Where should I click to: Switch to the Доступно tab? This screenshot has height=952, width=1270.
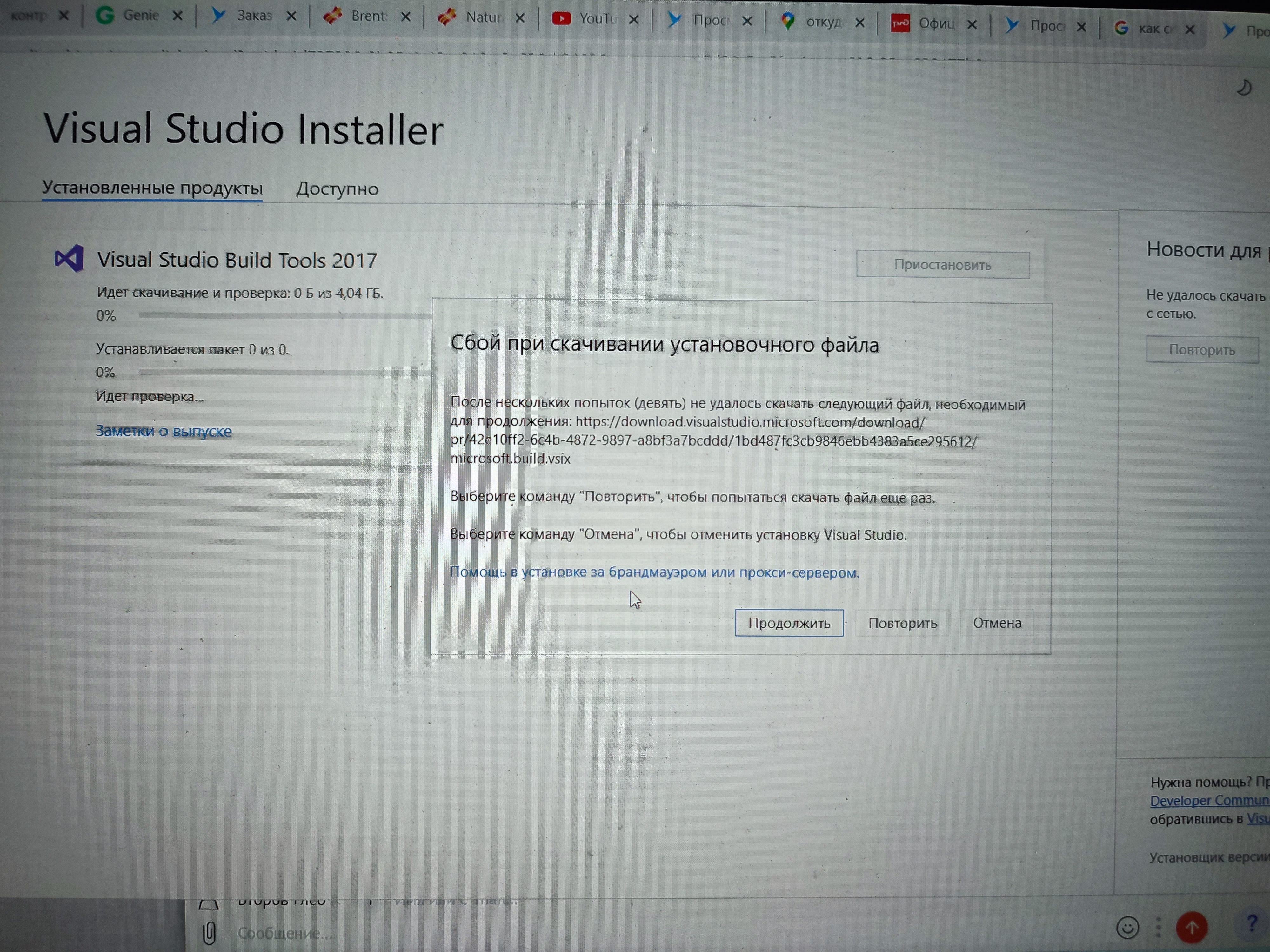tap(337, 189)
